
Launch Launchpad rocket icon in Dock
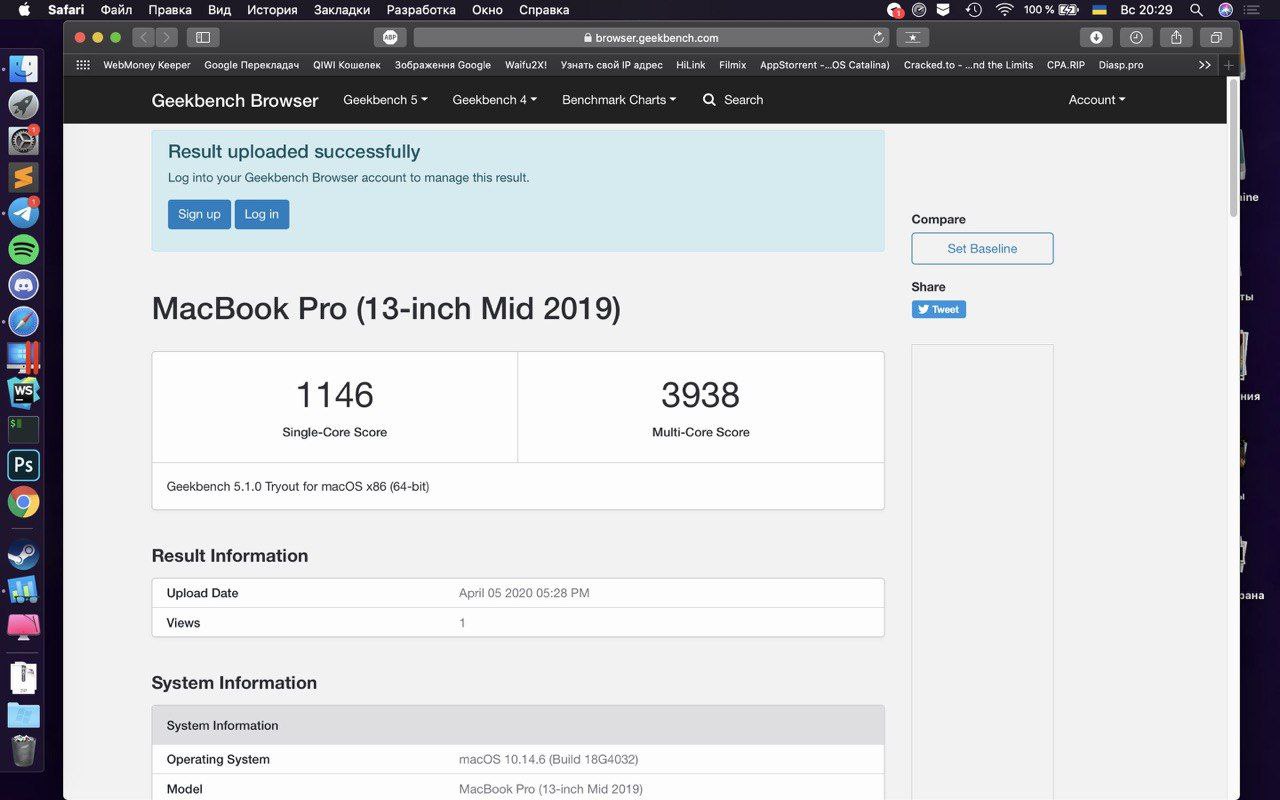click(x=23, y=104)
